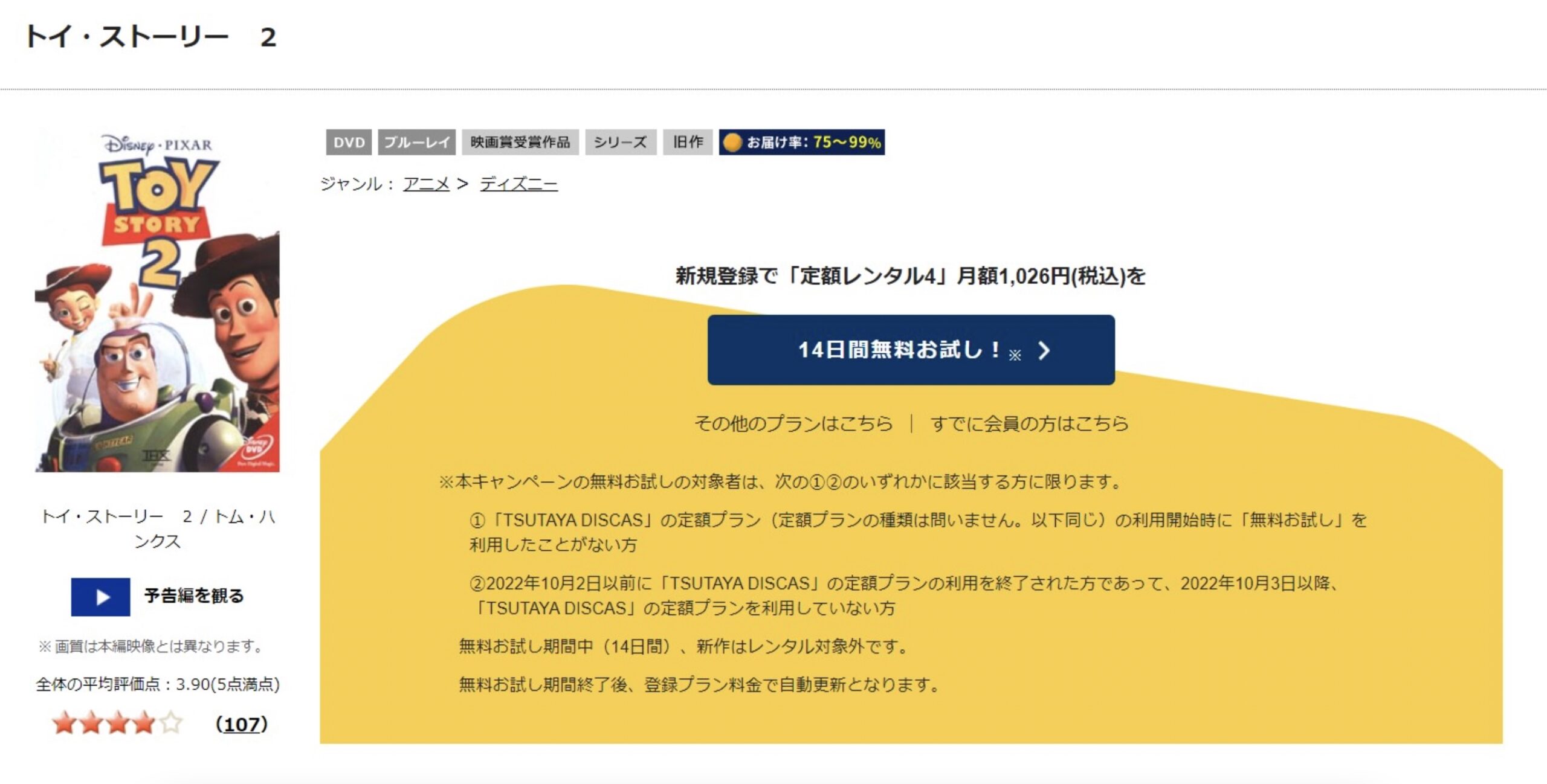Click the お届け率 75〜99% badge
The height and width of the screenshot is (784, 1547).
click(x=802, y=142)
